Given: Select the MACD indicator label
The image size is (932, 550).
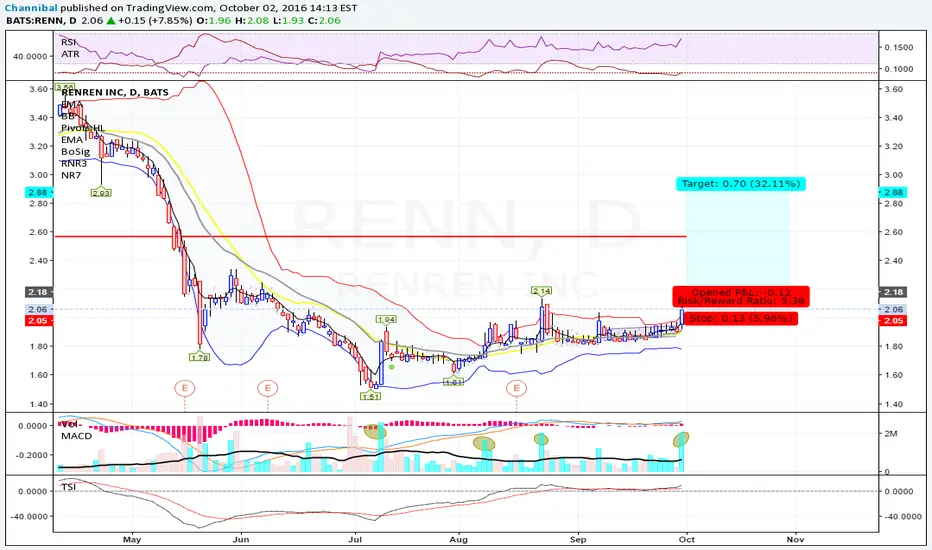Looking at the screenshot, I should tap(77, 436).
